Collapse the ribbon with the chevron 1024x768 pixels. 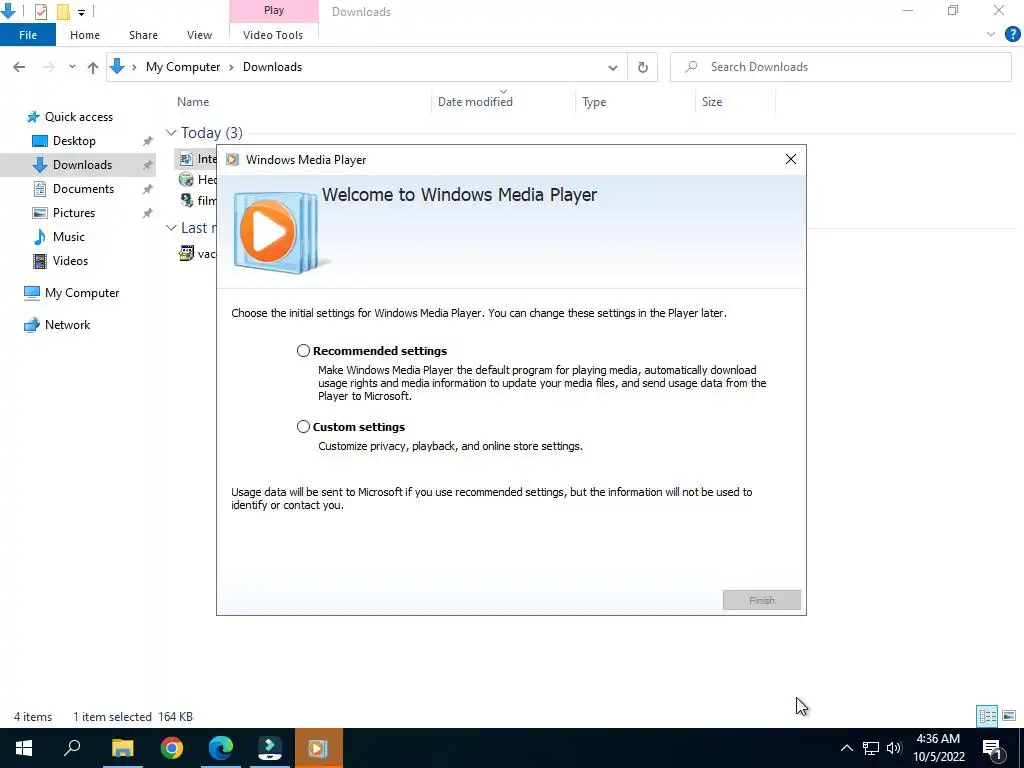pyautogui.click(x=991, y=35)
